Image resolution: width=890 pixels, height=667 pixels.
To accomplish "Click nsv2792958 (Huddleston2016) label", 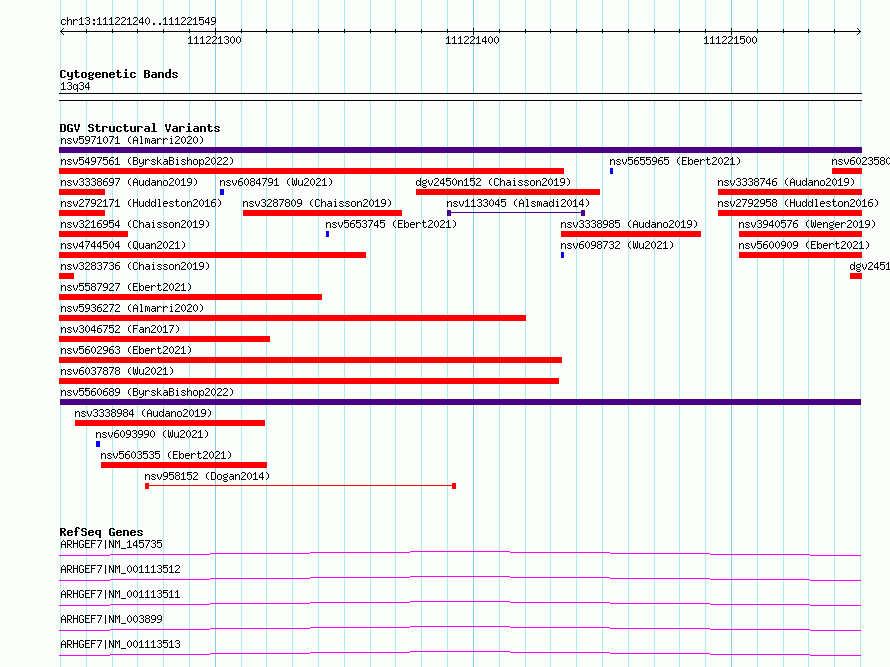I will point(798,203).
